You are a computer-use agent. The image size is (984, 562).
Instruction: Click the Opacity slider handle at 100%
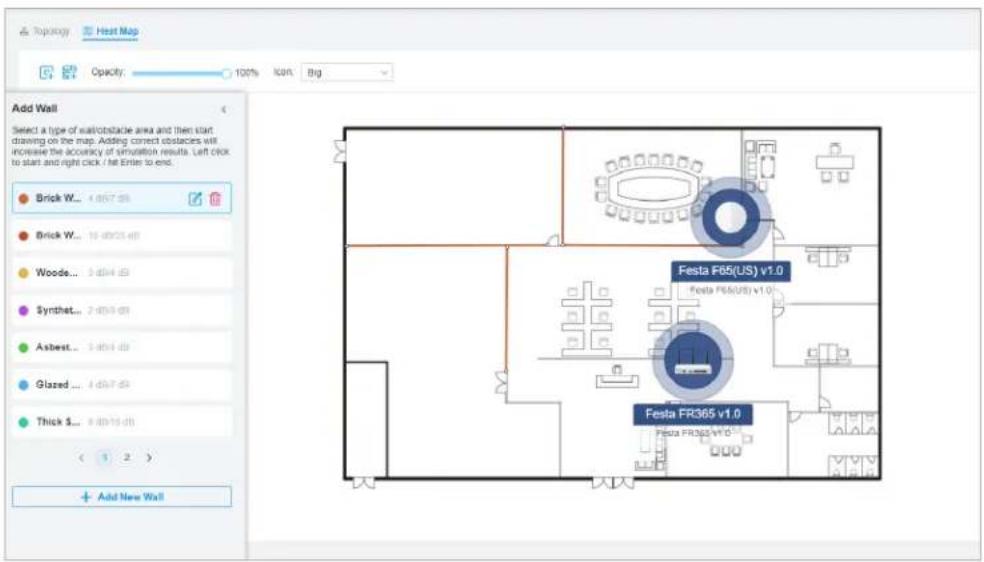click(226, 73)
